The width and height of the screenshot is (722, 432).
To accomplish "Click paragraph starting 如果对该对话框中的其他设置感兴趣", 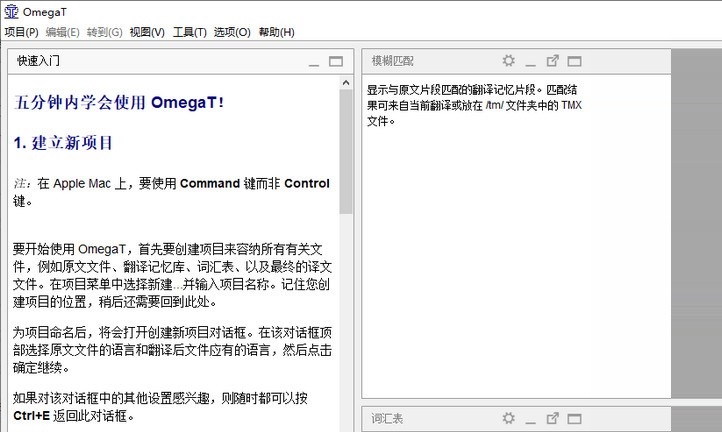I will [x=160, y=407].
